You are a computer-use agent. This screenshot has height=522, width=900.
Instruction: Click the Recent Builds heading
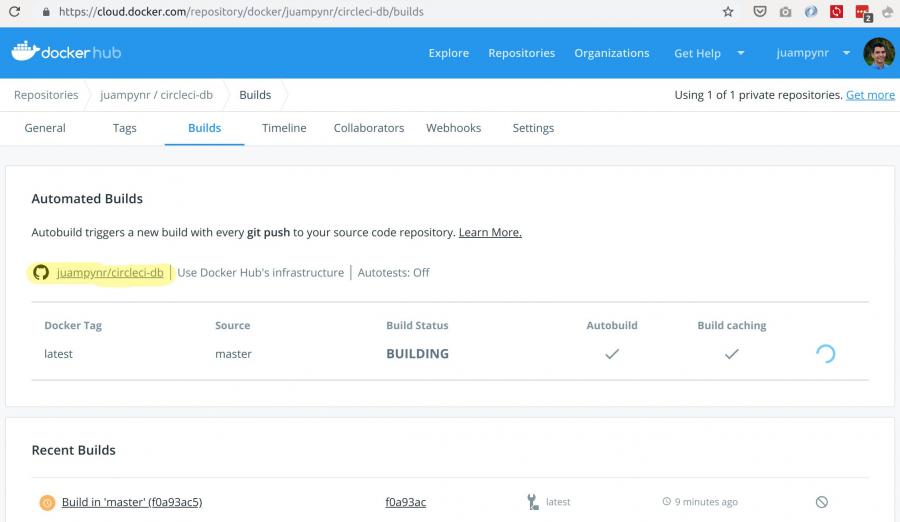pos(73,450)
